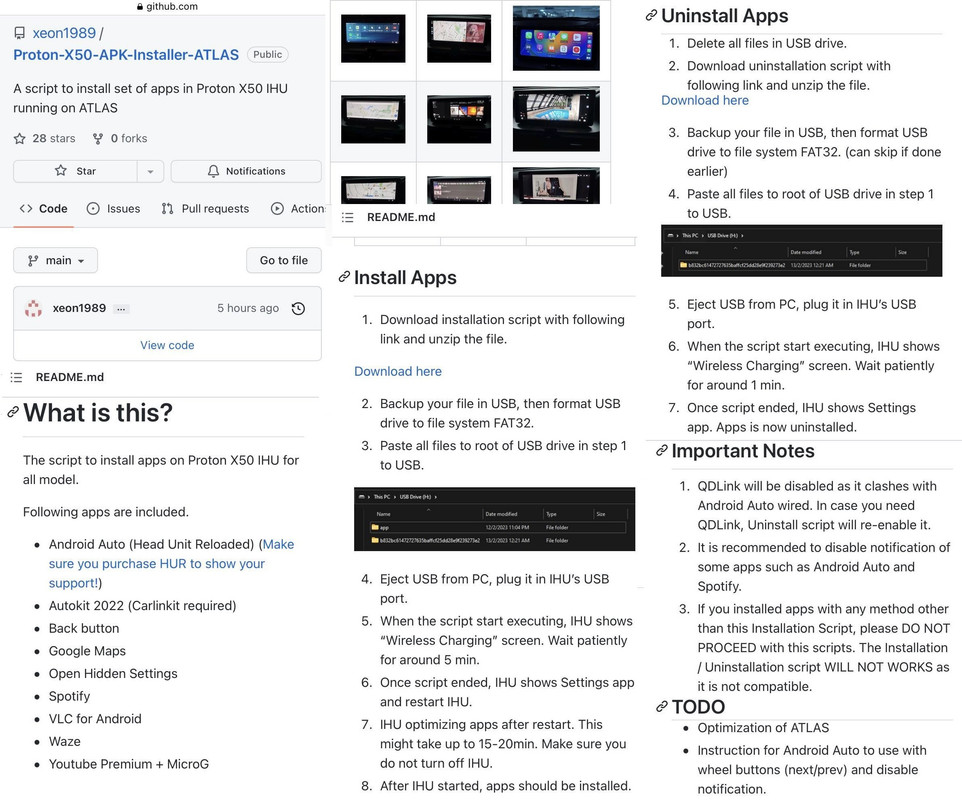Screen dimensions: 962x800
Task: Switch to the Issues tab
Action: [x=114, y=209]
